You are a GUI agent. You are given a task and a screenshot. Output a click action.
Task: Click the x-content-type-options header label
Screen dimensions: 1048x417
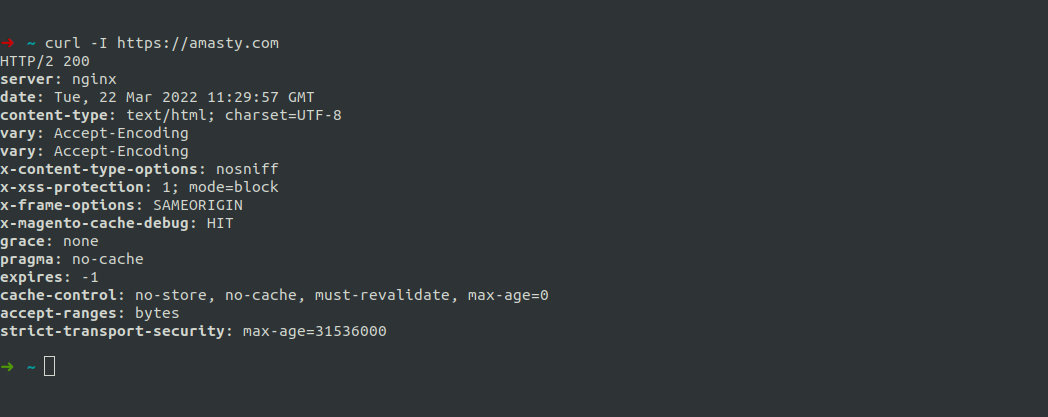tap(99, 170)
